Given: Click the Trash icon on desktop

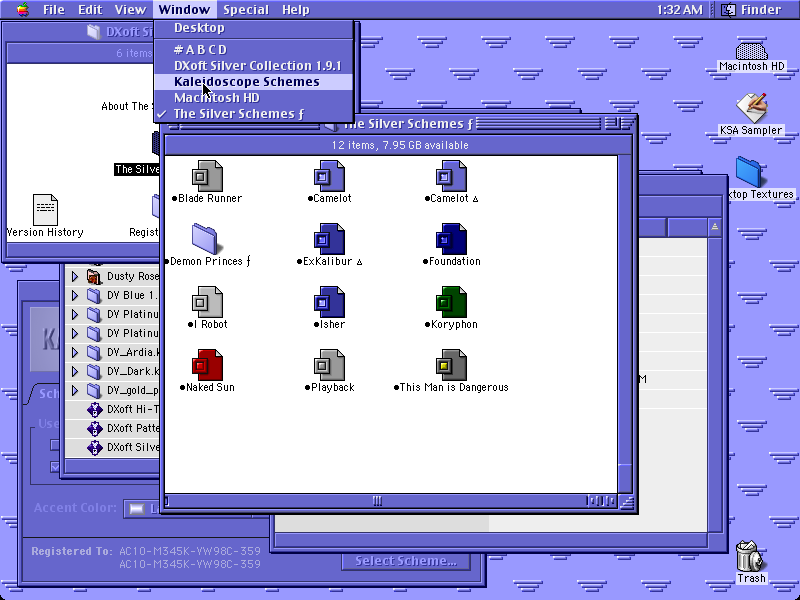Looking at the screenshot, I should coord(749,556).
